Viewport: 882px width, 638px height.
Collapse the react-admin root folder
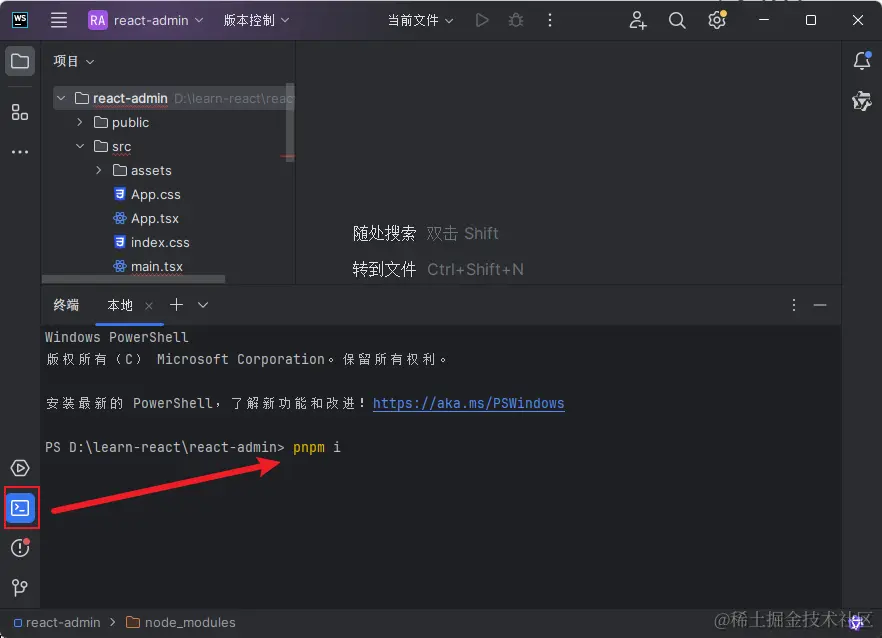tap(61, 98)
